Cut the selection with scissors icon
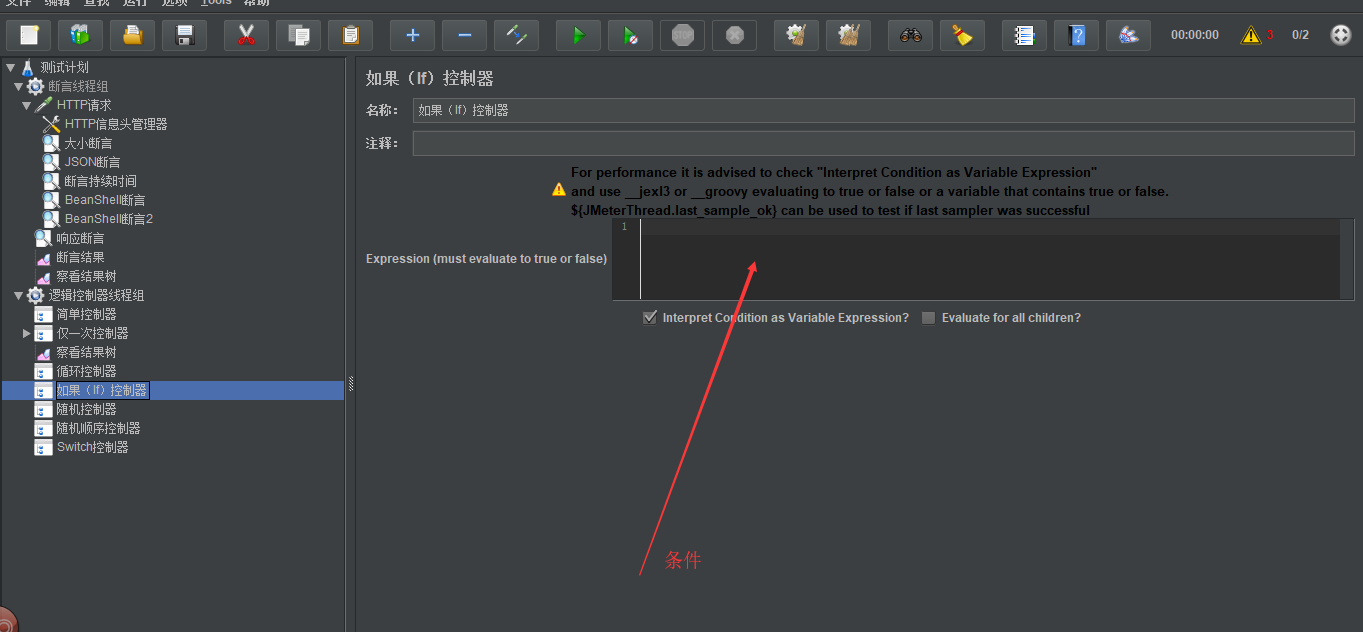 (246, 35)
